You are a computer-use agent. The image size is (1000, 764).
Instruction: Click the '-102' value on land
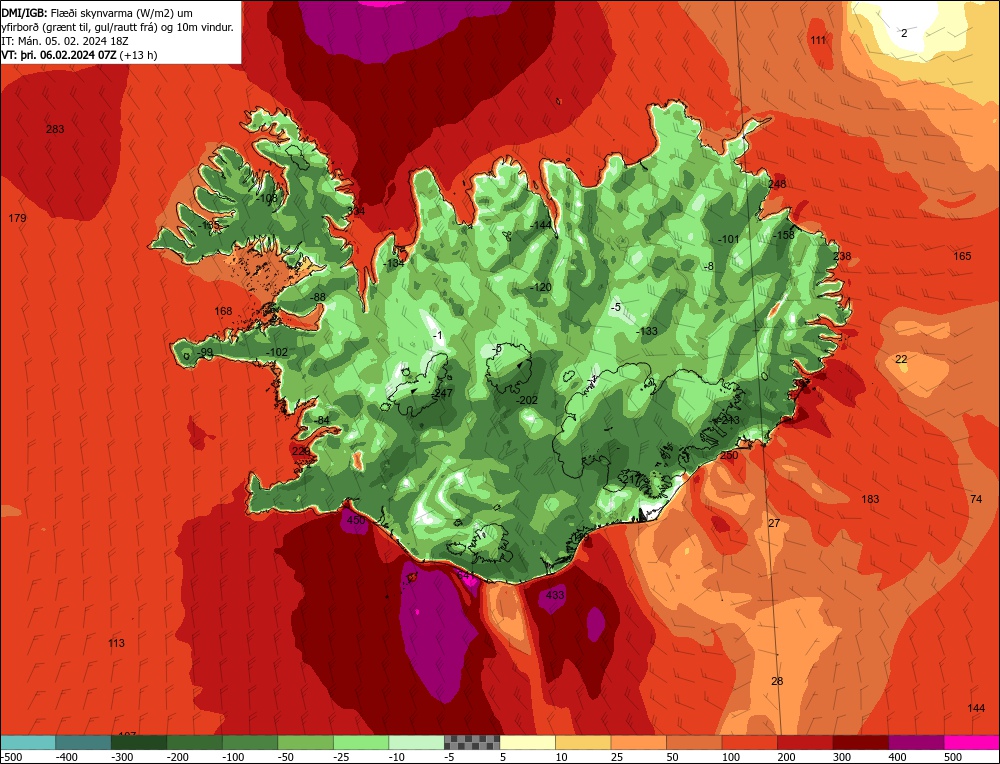tap(276, 352)
